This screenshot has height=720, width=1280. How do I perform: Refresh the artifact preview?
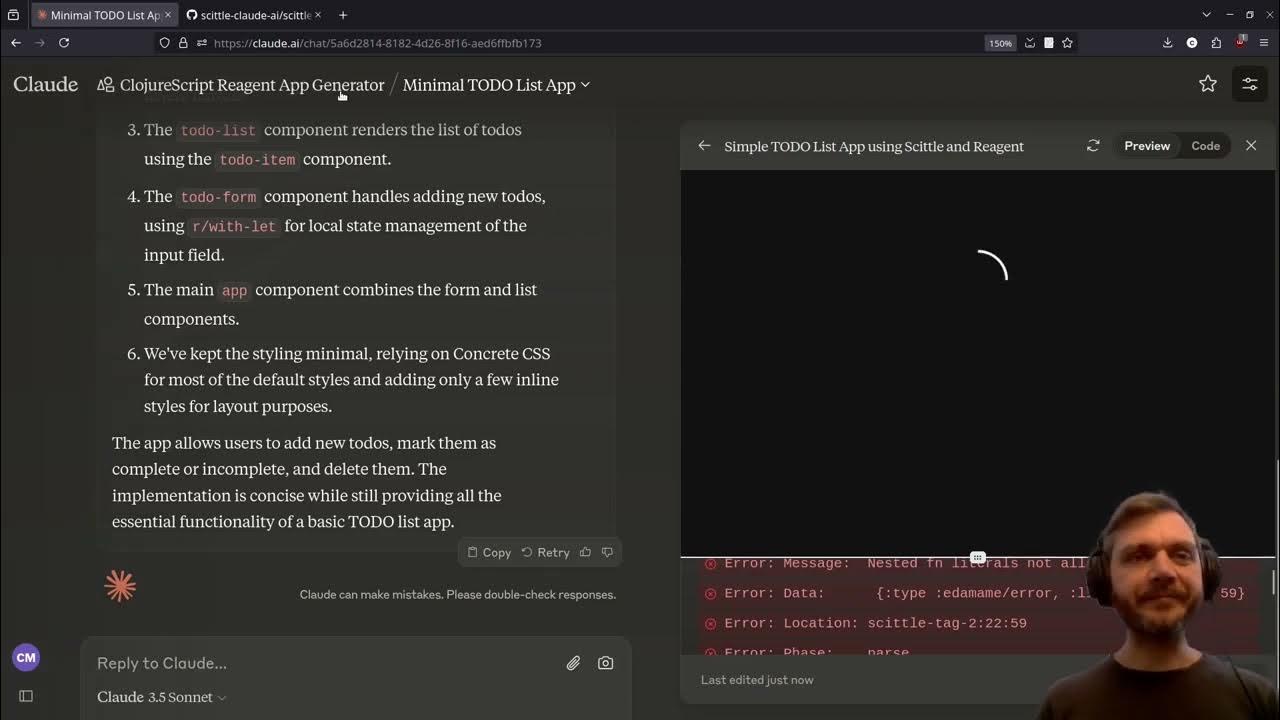[1093, 146]
